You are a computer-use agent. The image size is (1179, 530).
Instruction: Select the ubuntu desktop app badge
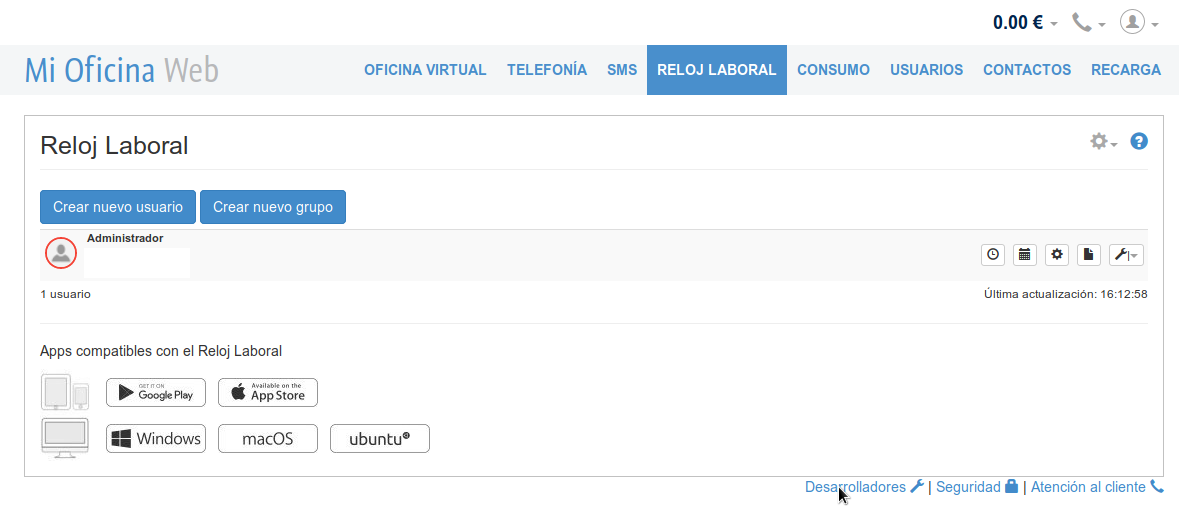tap(380, 439)
